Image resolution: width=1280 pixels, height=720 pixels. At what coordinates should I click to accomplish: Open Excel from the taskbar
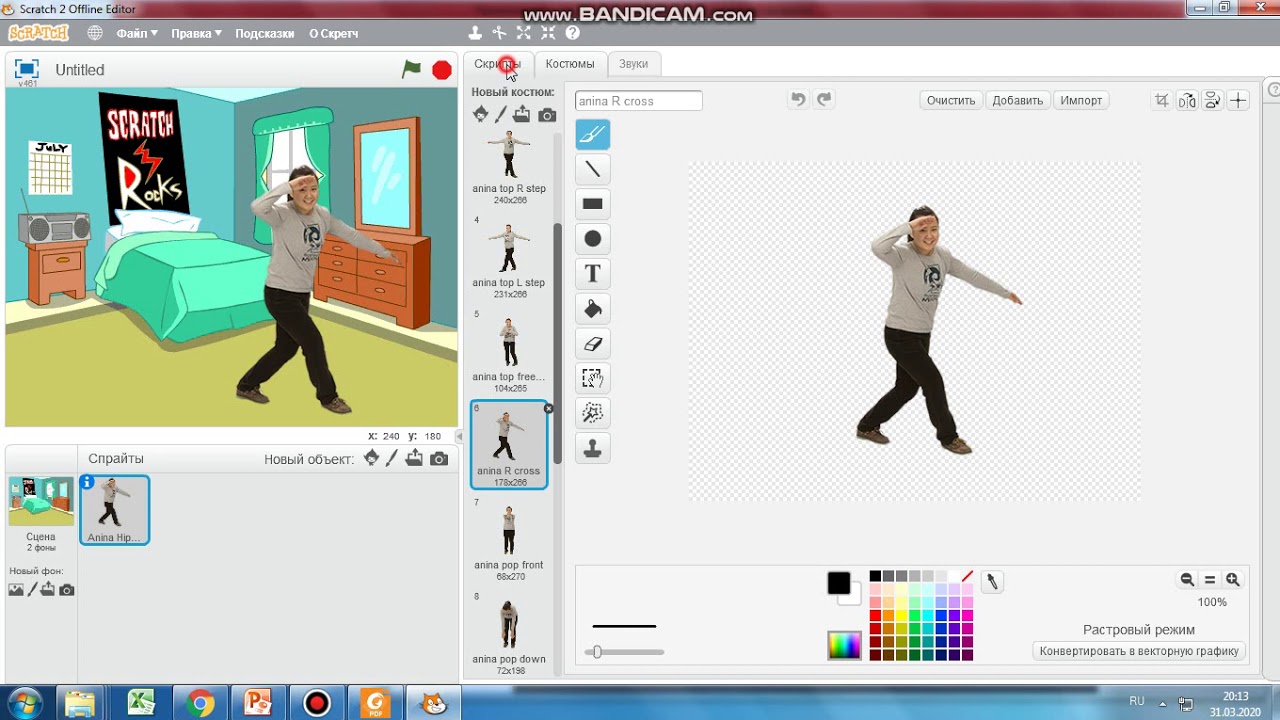pyautogui.click(x=141, y=703)
